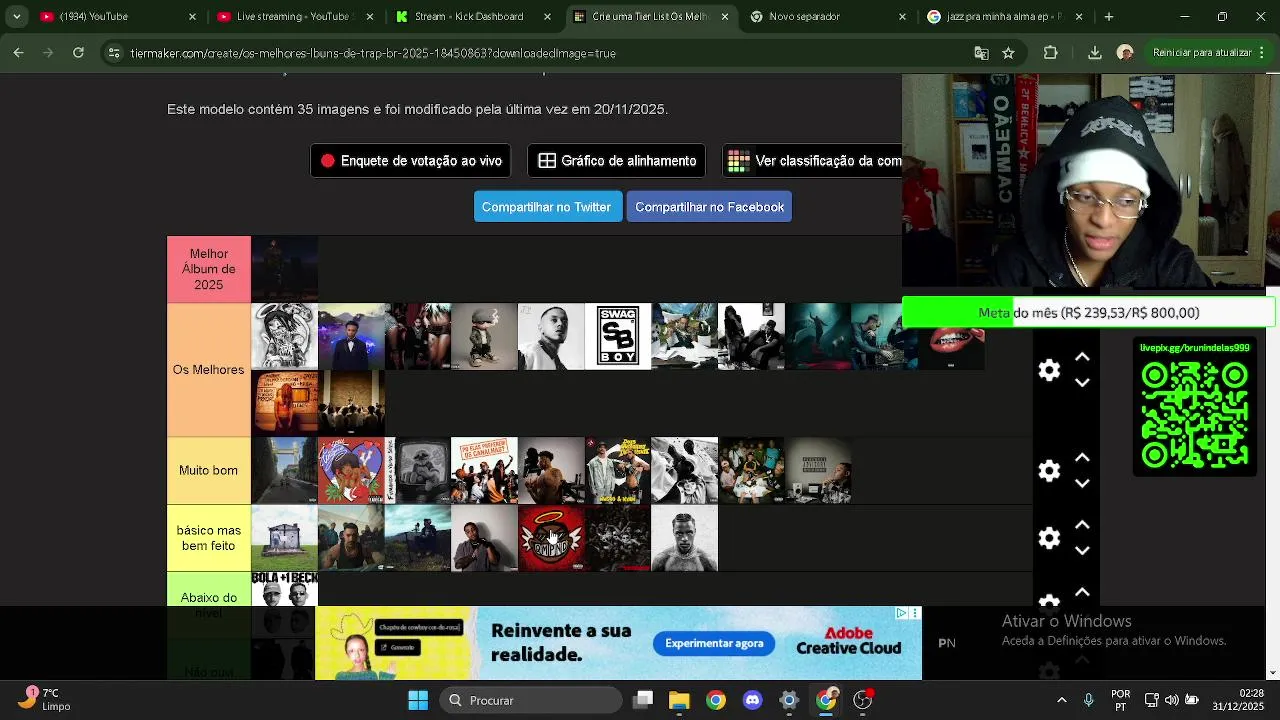Switch to Novo separador tab
This screenshot has height=720, width=1280.
pos(829,16)
